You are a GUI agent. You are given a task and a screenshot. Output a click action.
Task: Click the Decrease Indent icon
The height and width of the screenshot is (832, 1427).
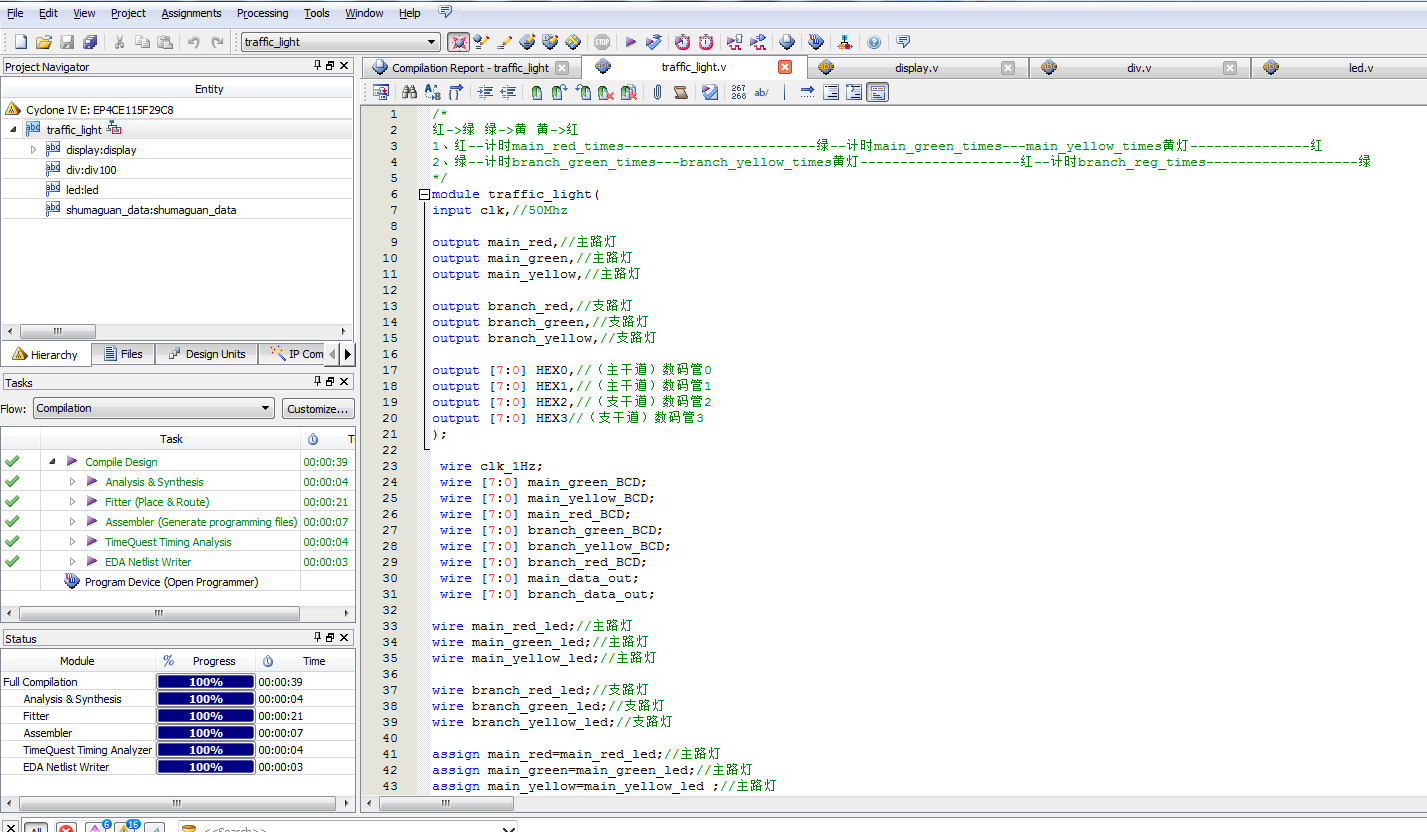508,92
